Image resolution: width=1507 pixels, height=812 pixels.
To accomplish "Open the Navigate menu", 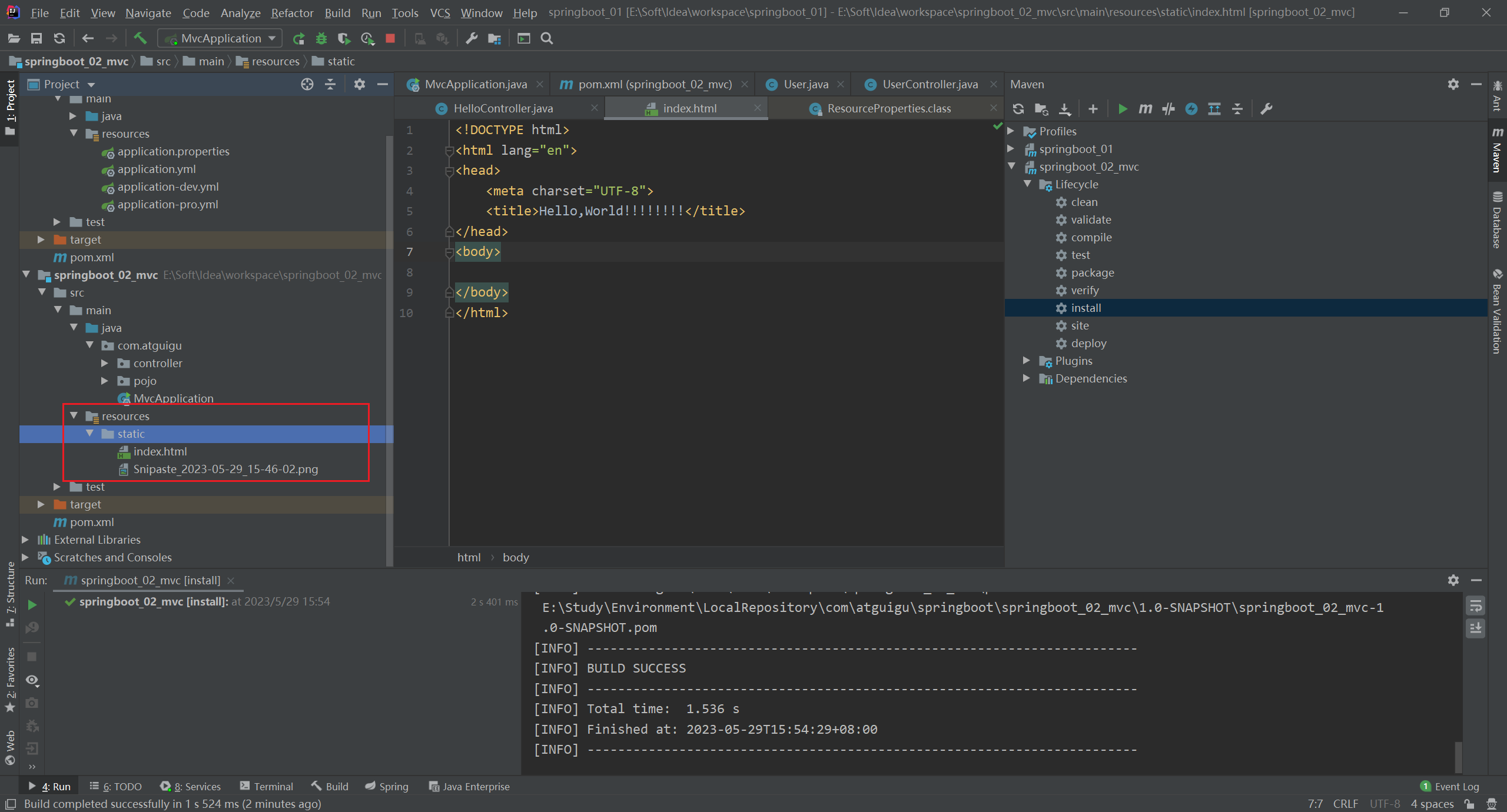I will 148,12.
